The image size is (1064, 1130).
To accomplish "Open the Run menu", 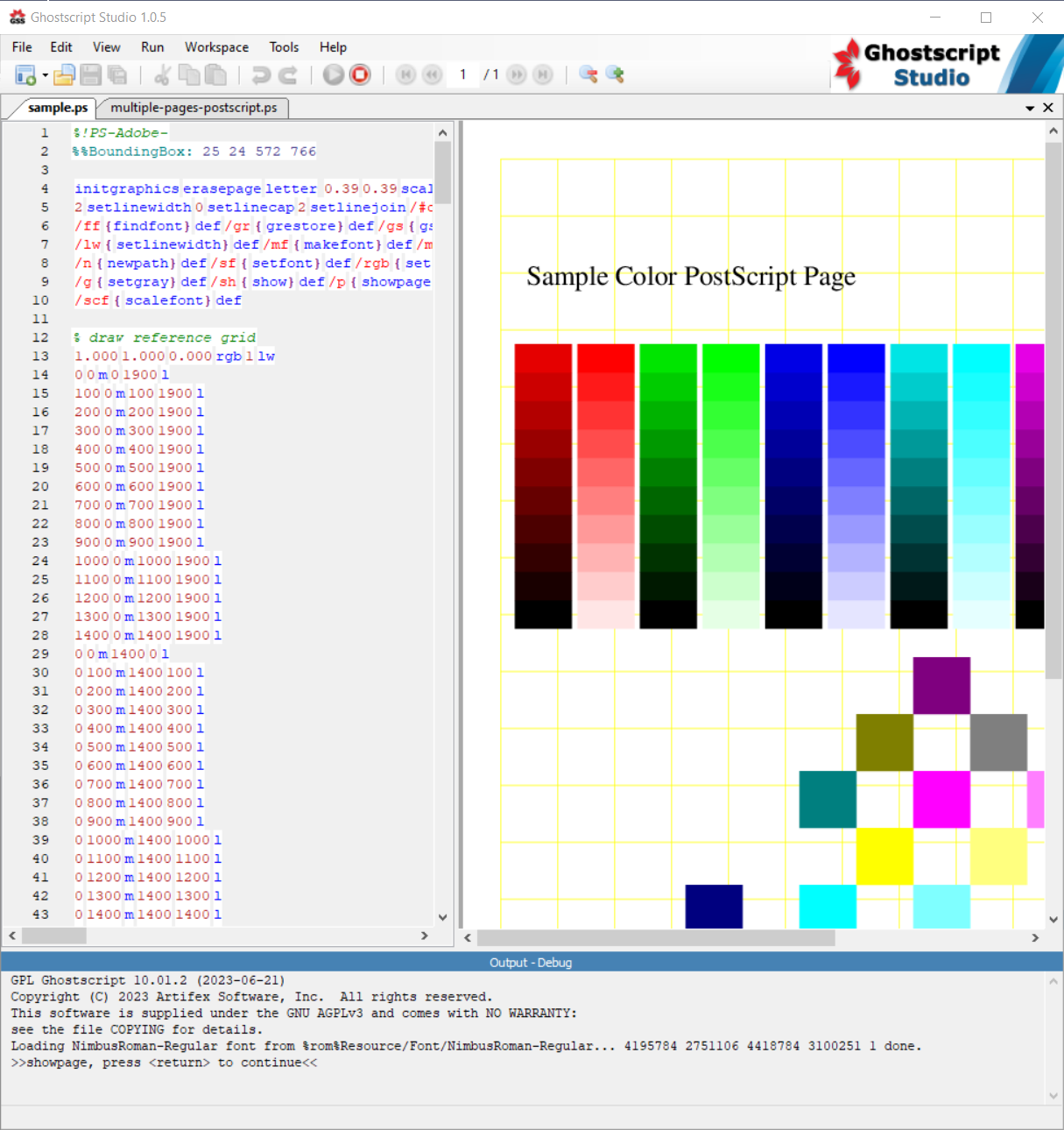I will pos(152,47).
